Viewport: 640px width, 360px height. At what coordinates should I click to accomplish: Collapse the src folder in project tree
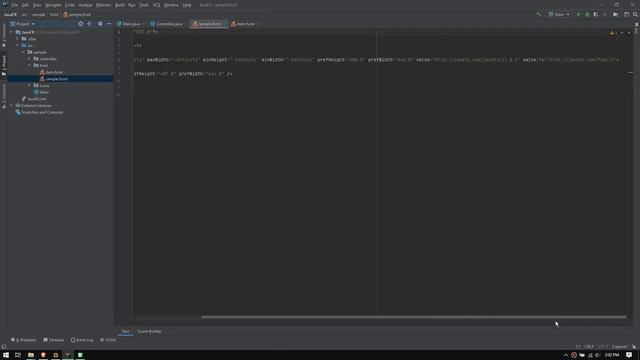(18, 46)
